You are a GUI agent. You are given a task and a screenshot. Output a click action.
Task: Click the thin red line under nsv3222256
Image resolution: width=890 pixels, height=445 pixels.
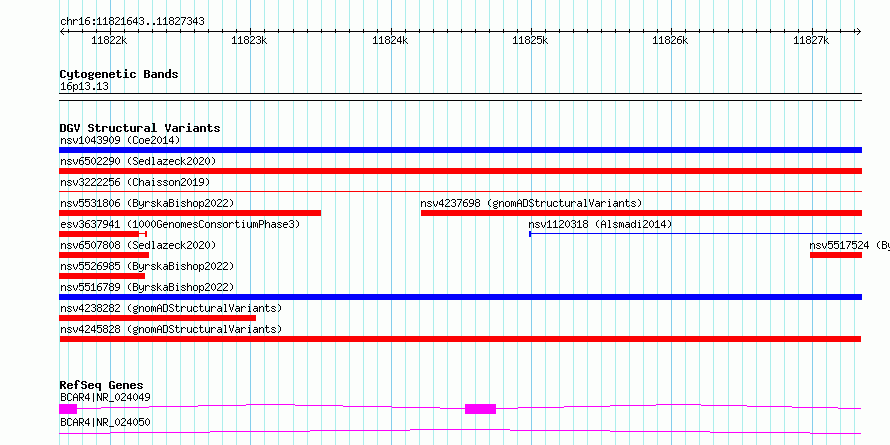(x=460, y=192)
